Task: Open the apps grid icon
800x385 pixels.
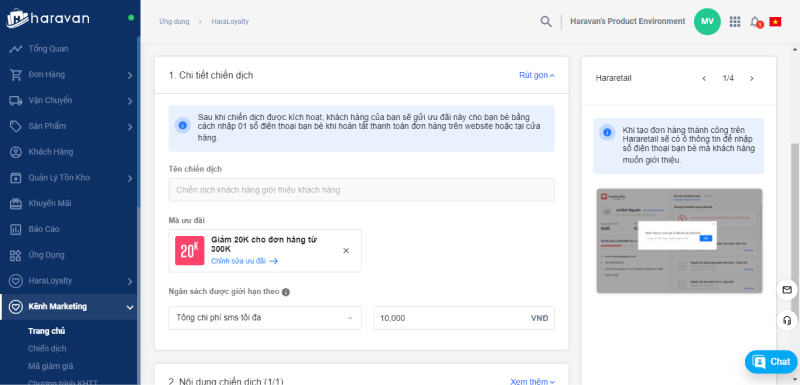Action: coord(735,21)
